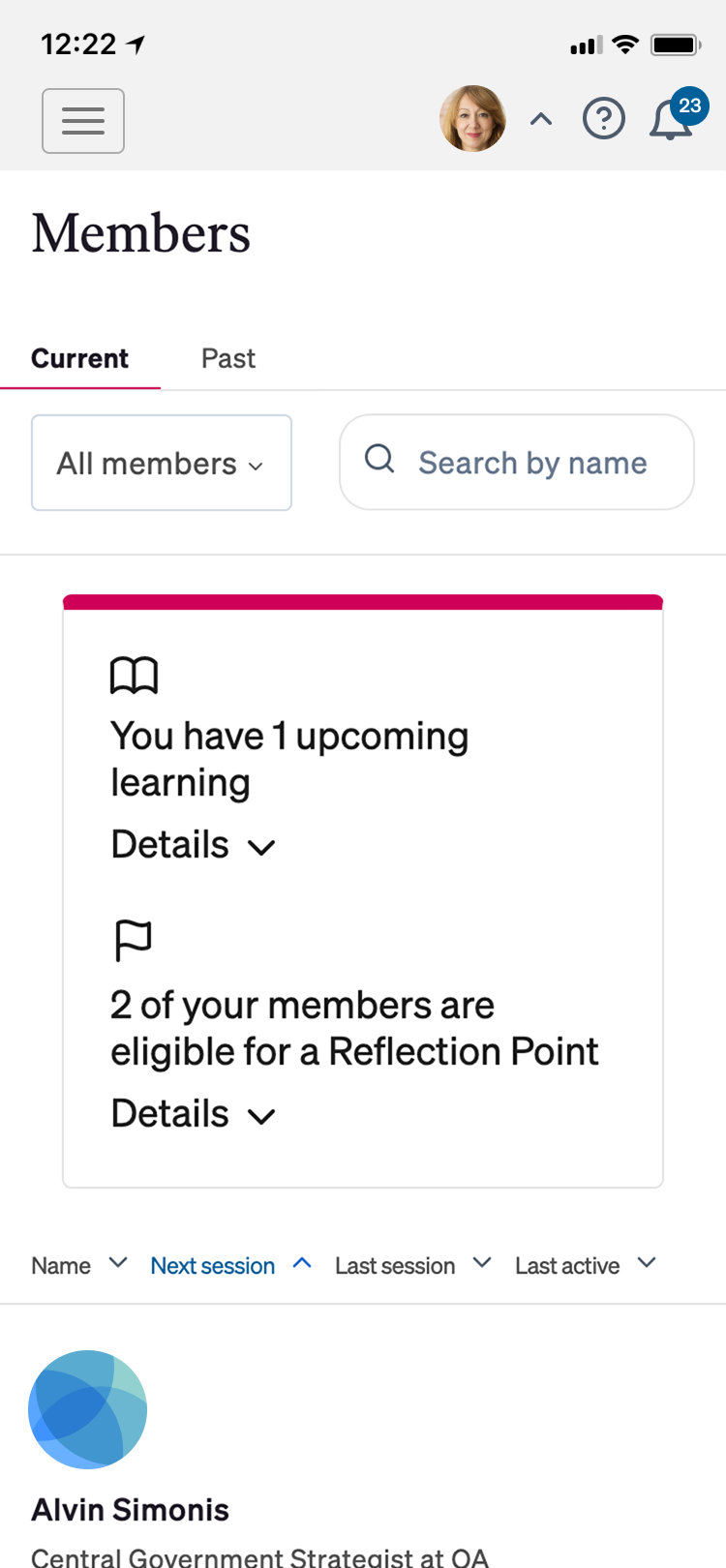Tap the Reflection Point flag icon
The height and width of the screenshot is (1568, 726).
pyautogui.click(x=133, y=940)
